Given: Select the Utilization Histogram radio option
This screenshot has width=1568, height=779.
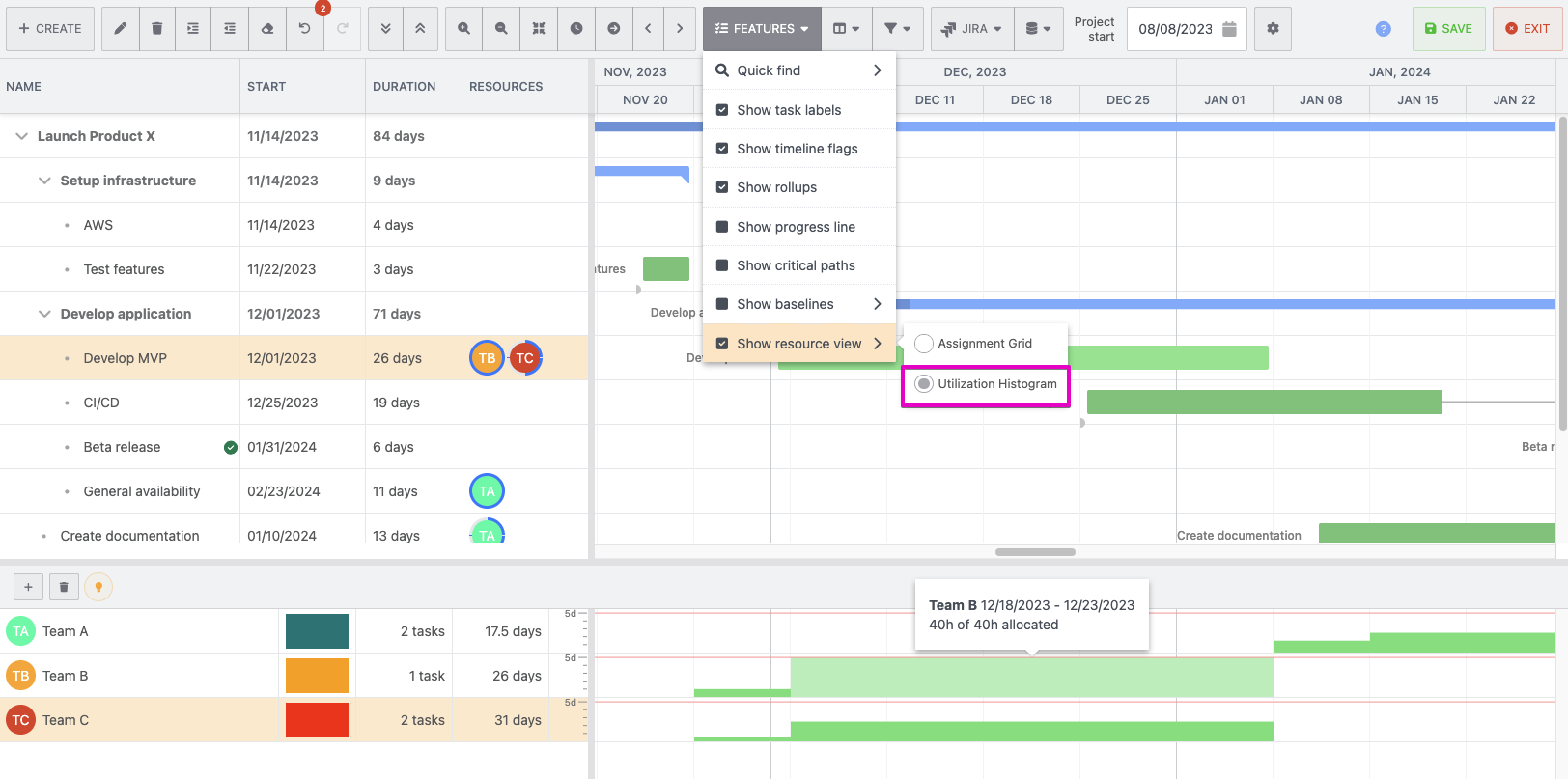Looking at the screenshot, I should click(x=924, y=384).
